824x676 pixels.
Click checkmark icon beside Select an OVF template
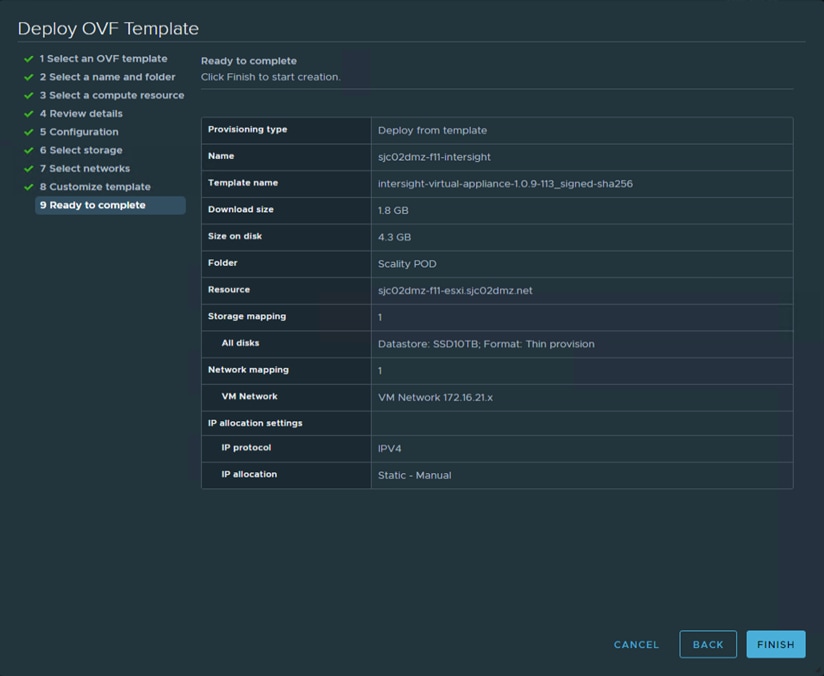(29, 59)
